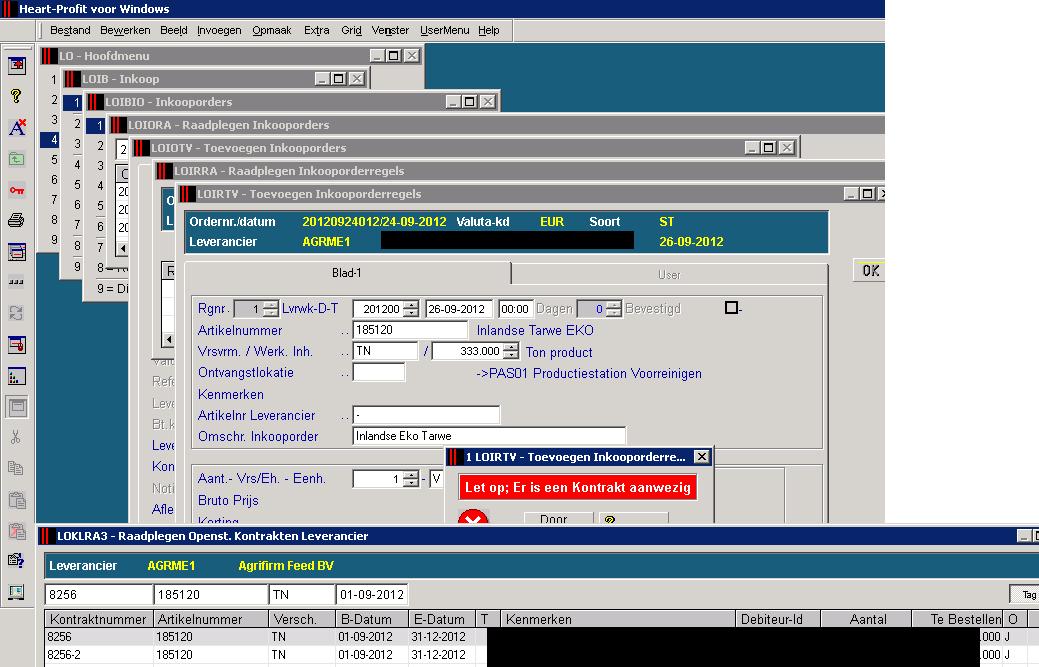Click the letter A with red X icon
This screenshot has height=667, width=1039.
click(x=17, y=127)
